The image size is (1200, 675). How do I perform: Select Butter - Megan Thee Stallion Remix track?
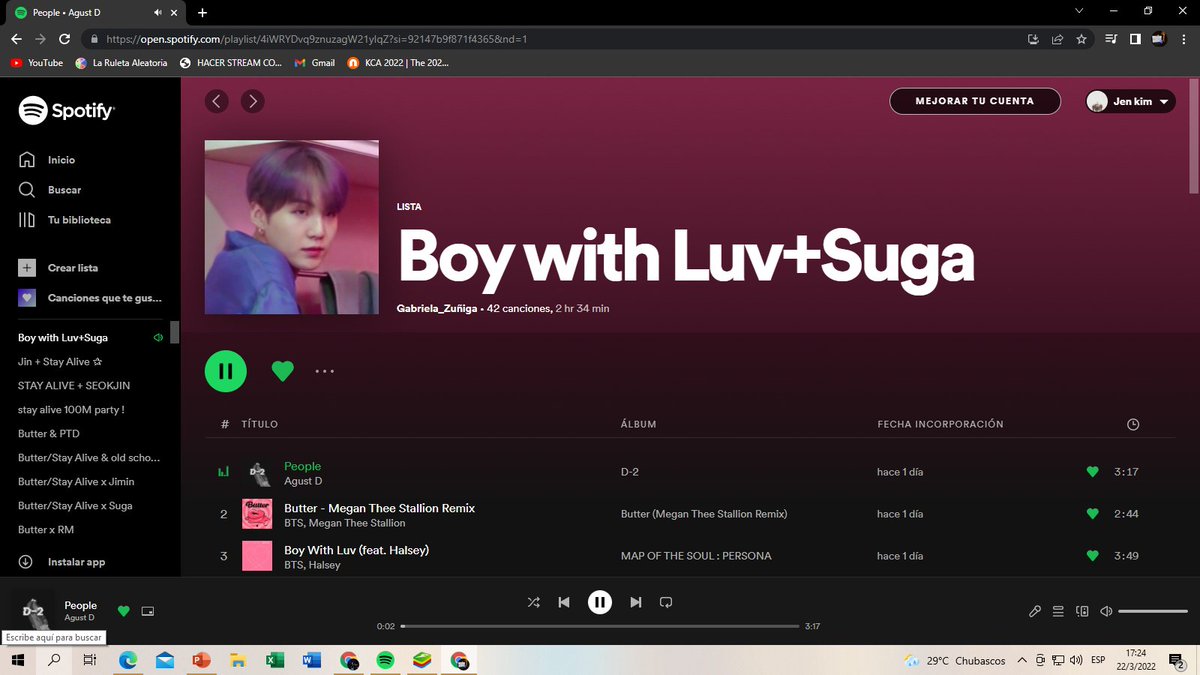380,508
